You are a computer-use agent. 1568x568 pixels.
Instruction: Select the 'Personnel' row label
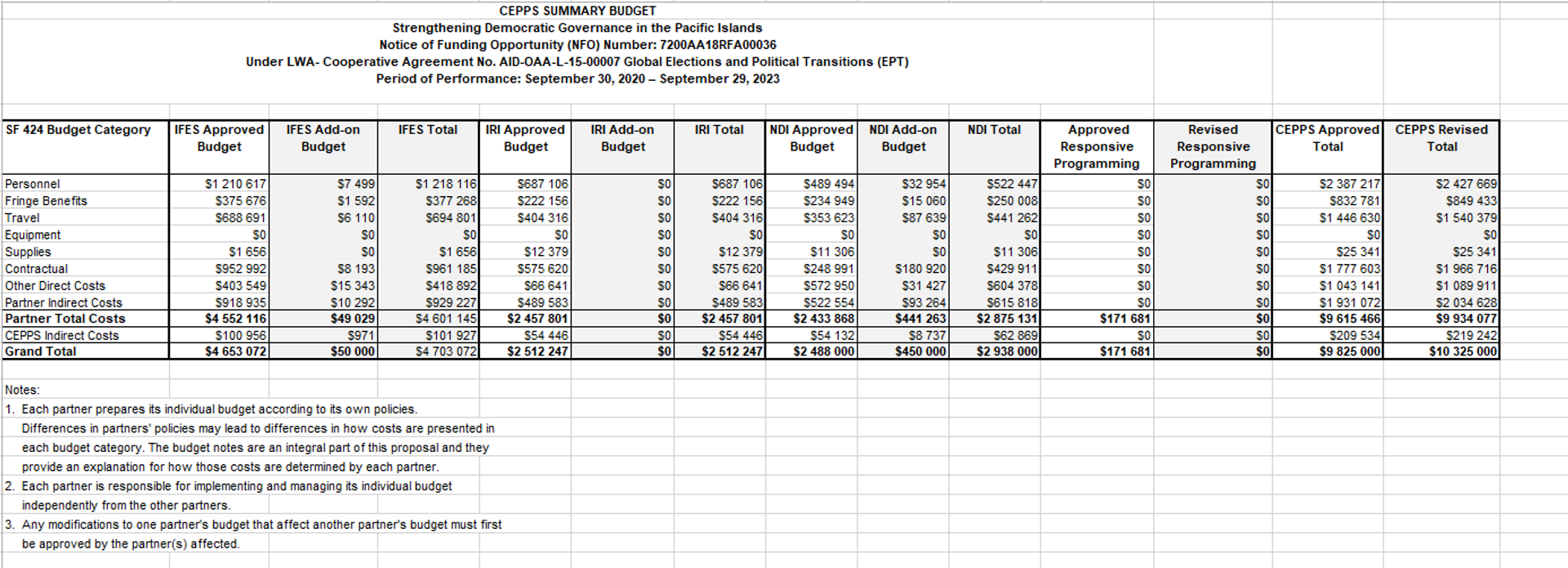pyautogui.click(x=32, y=184)
